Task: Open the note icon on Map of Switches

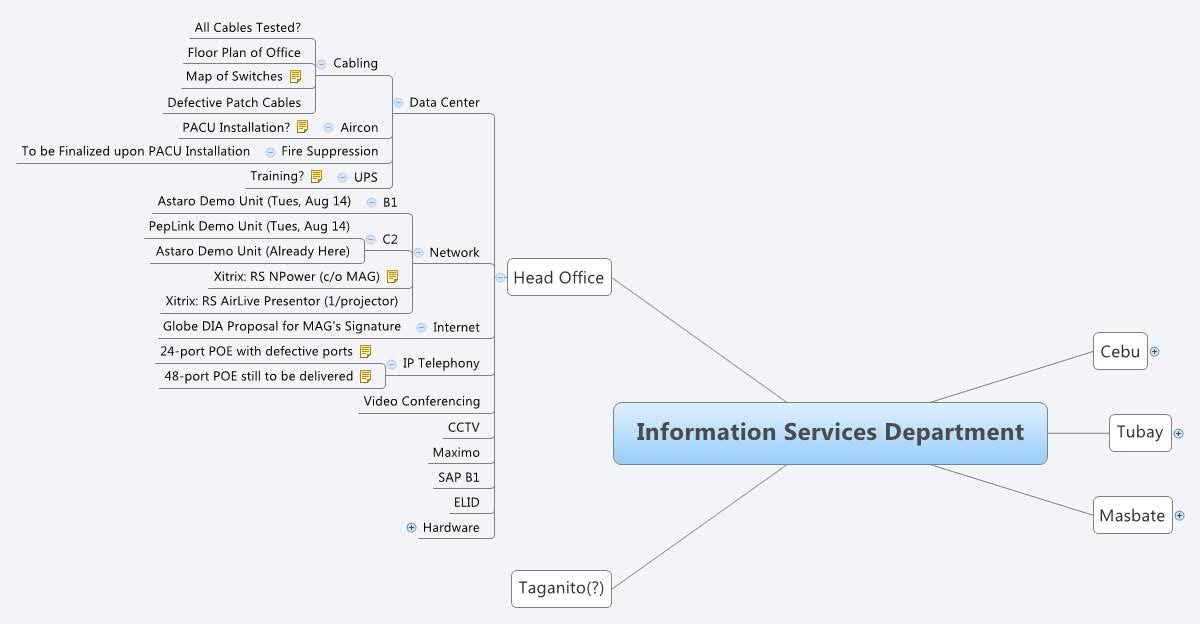Action: pos(296,75)
